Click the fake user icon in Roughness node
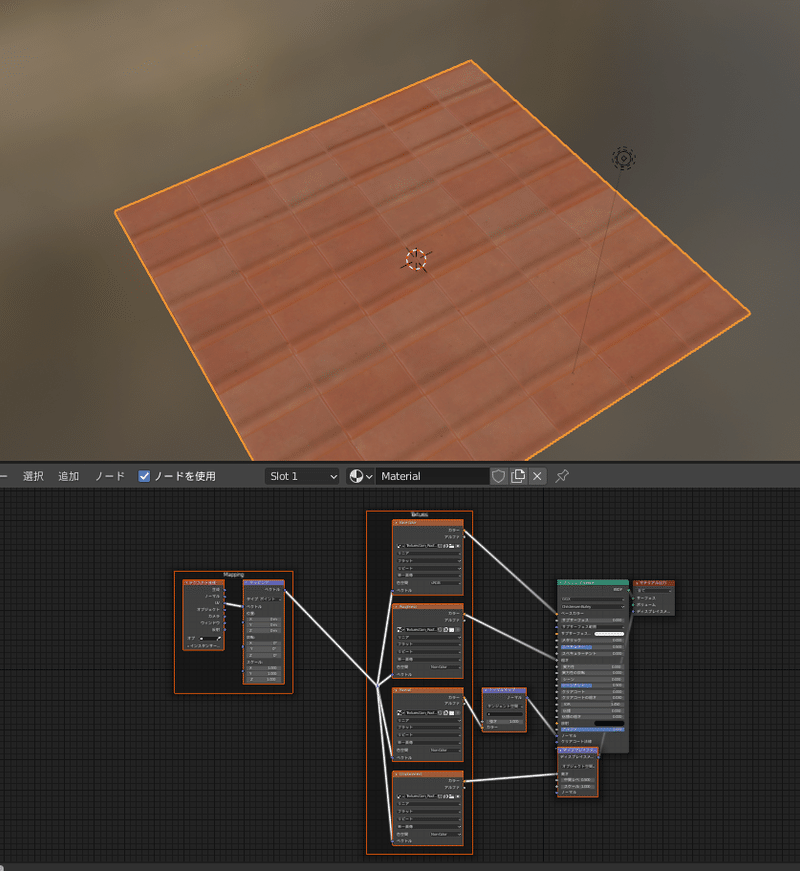The image size is (800, 871). coord(439,630)
